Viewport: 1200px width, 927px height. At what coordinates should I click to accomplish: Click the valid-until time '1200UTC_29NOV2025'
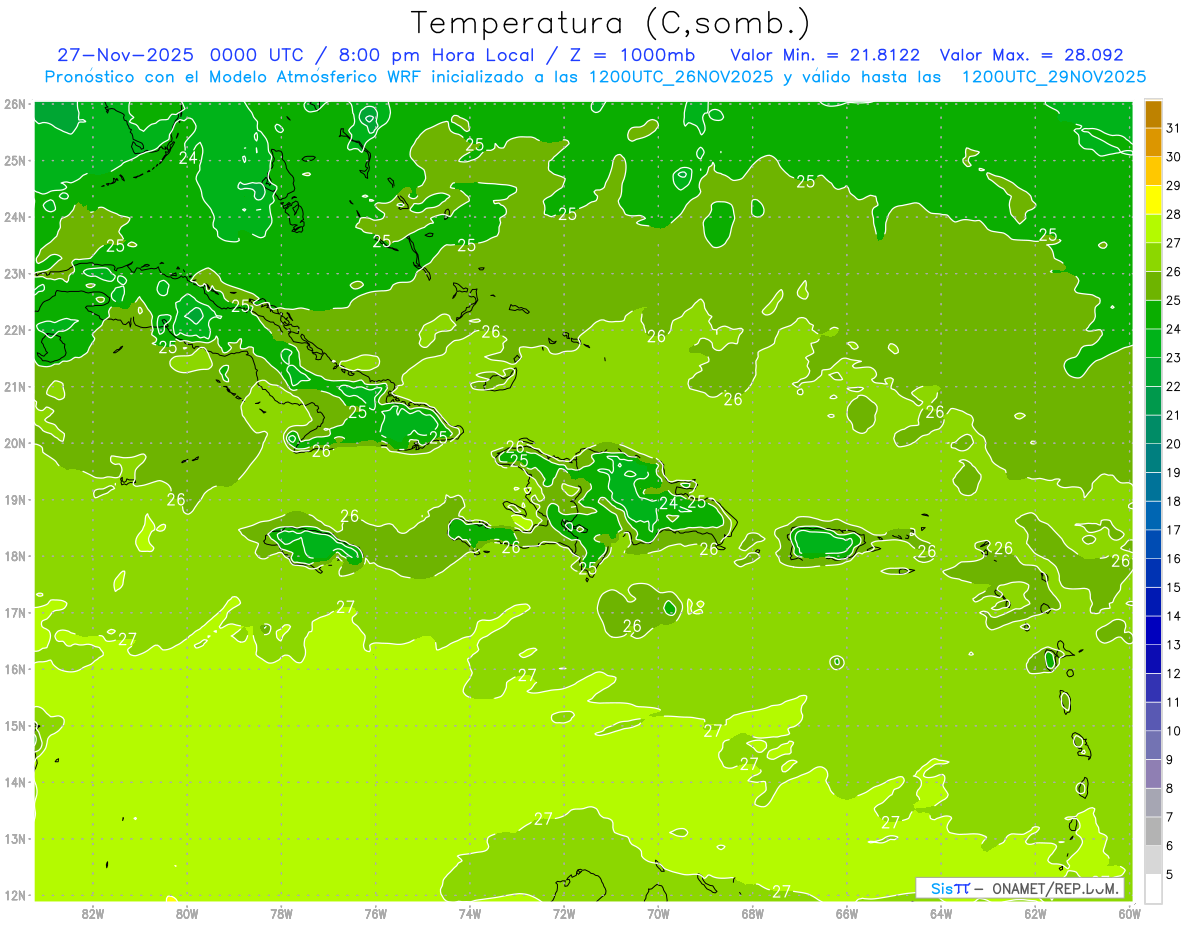coord(1053,77)
